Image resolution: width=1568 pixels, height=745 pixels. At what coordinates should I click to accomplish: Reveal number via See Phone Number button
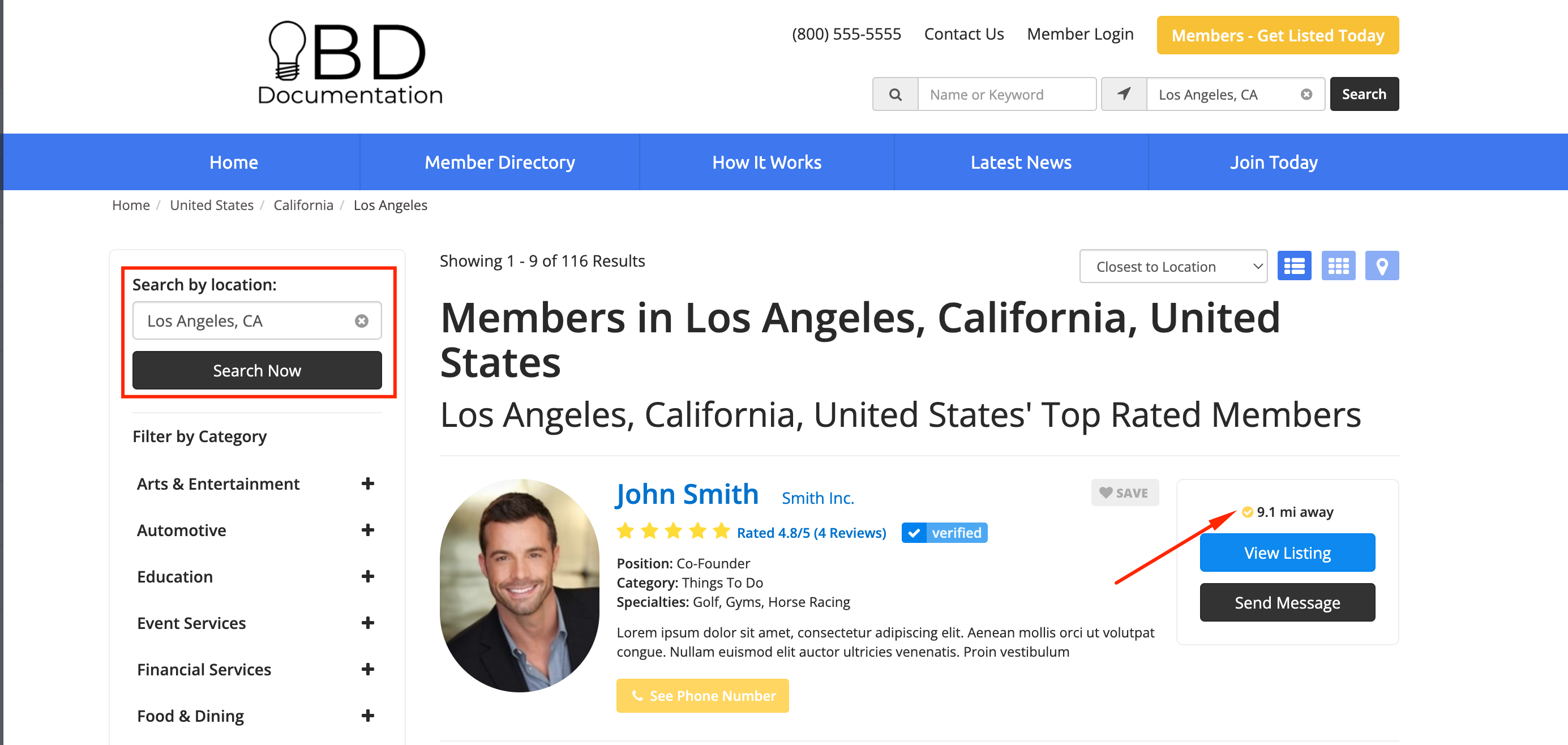tap(702, 696)
